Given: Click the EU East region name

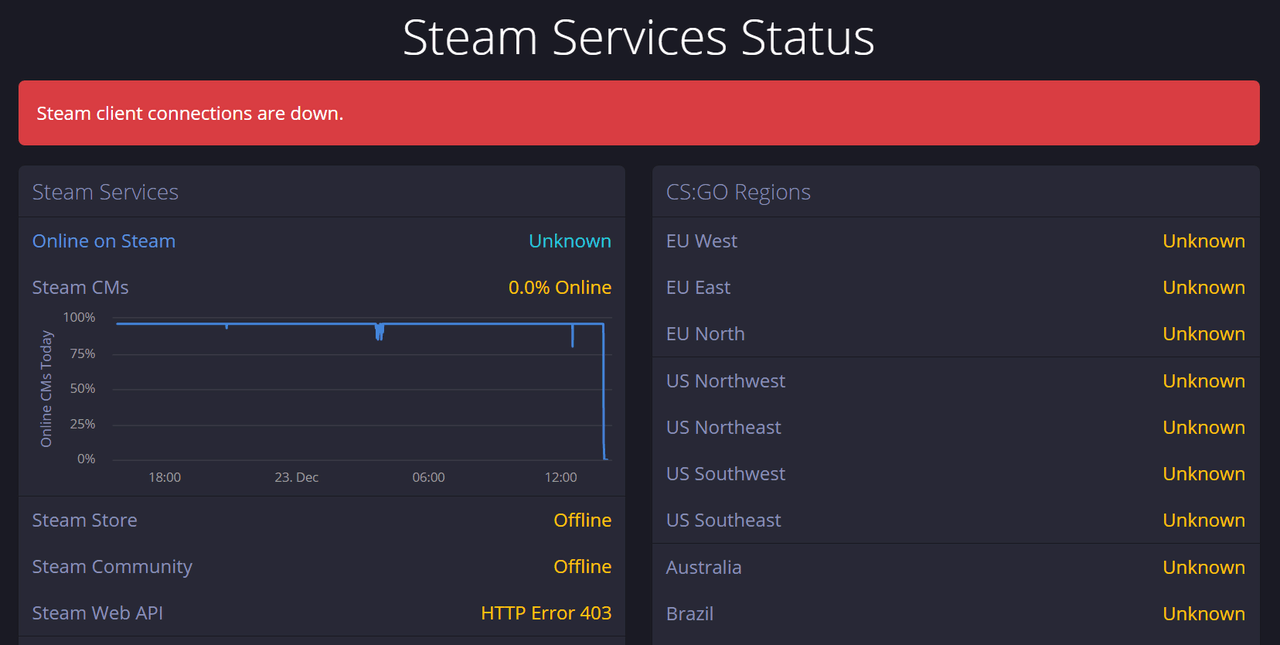Looking at the screenshot, I should [698, 287].
